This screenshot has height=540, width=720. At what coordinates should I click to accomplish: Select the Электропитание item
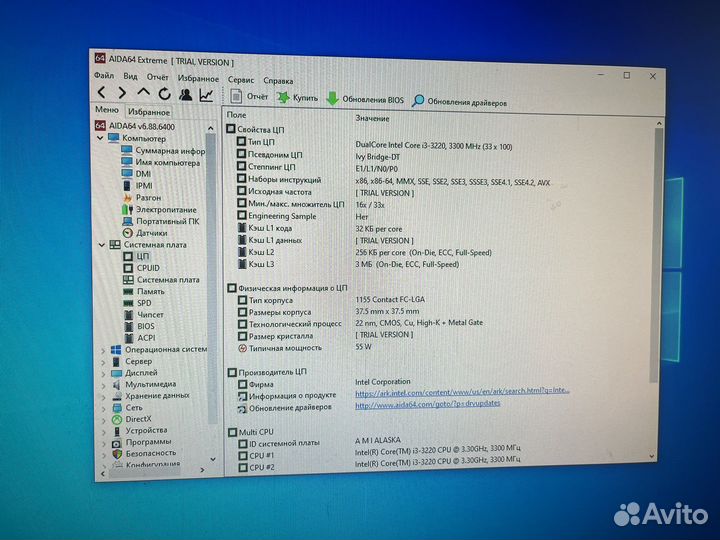tap(159, 209)
